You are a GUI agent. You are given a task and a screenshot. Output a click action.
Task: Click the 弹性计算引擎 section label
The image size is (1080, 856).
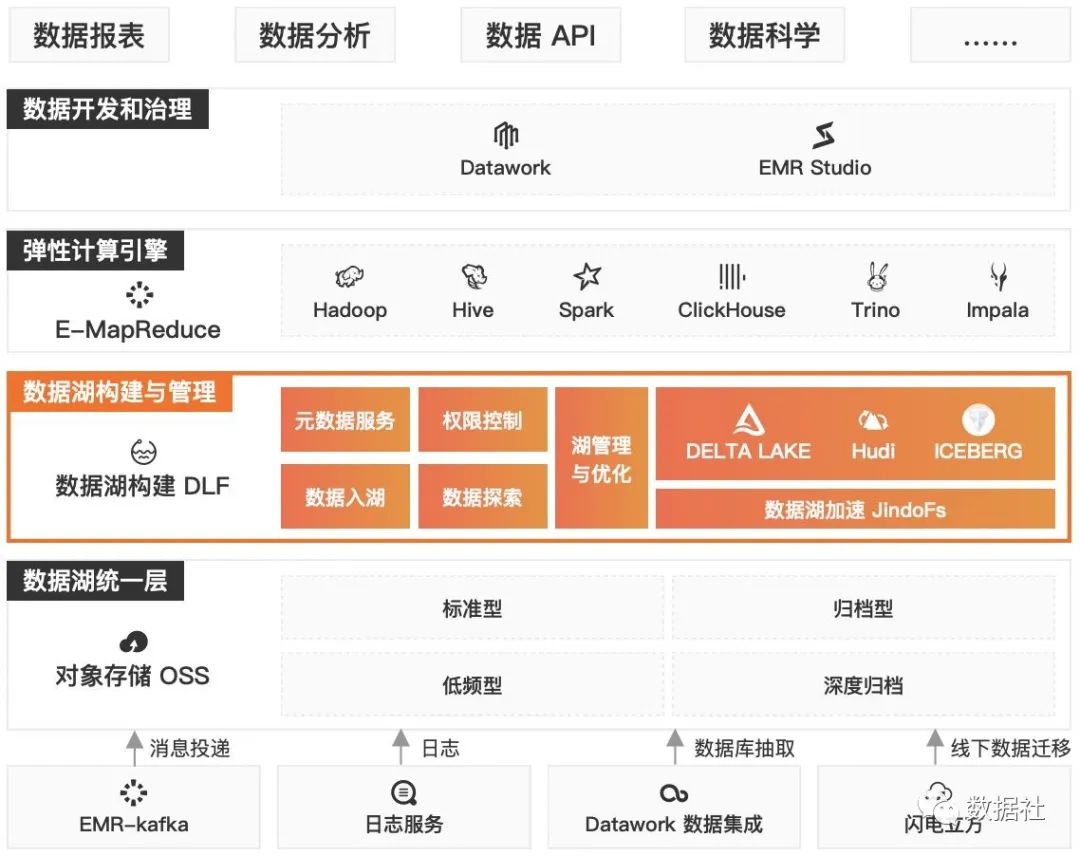click(95, 250)
